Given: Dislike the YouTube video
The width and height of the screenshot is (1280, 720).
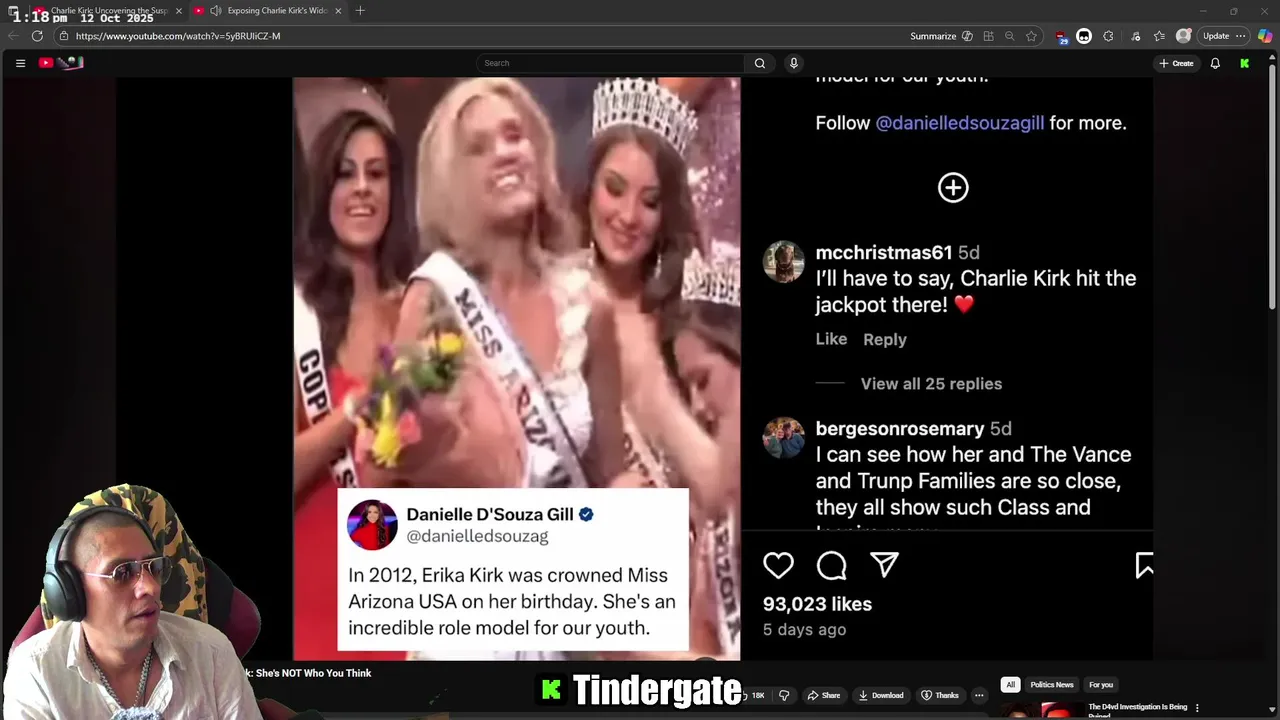Looking at the screenshot, I should click(x=784, y=695).
